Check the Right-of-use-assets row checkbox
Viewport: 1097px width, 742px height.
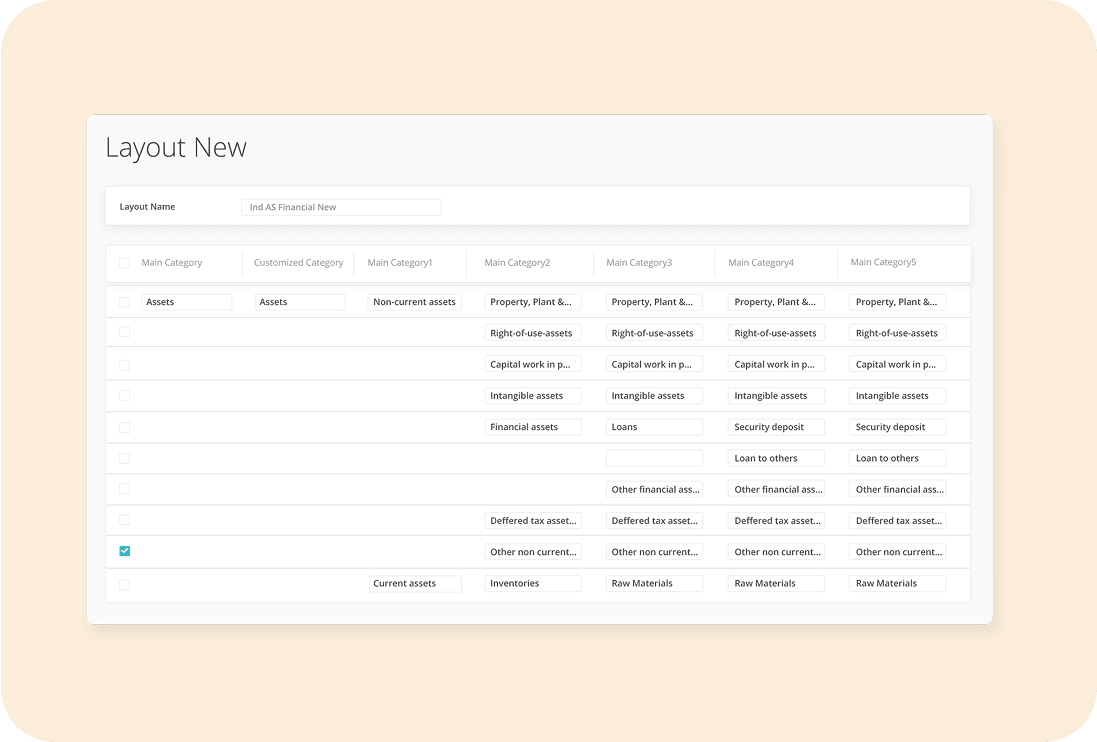124,332
